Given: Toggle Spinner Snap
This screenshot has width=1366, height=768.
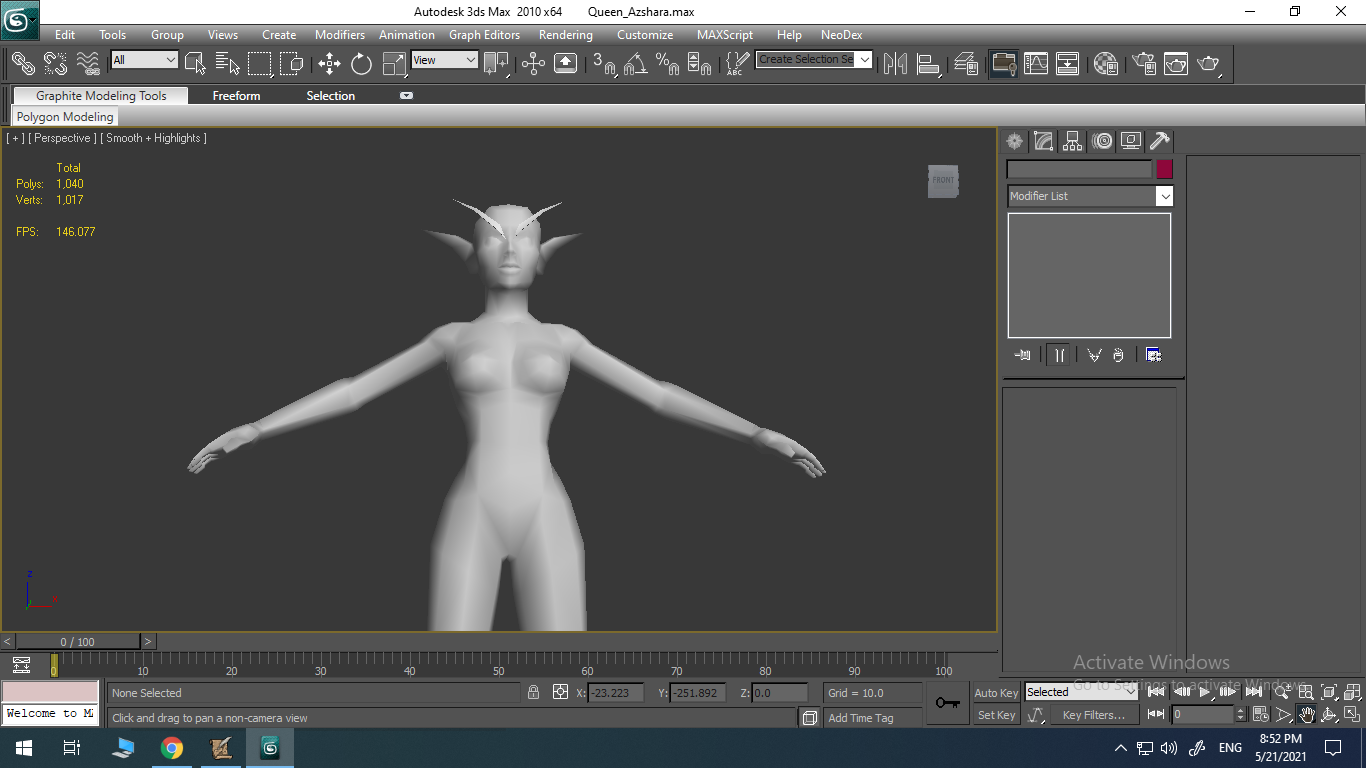Looking at the screenshot, I should click(700, 64).
